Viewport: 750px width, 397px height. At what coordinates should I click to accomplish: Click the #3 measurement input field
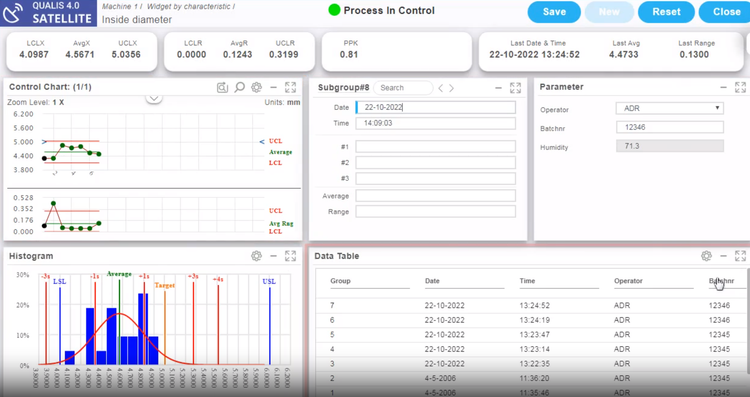coord(436,178)
